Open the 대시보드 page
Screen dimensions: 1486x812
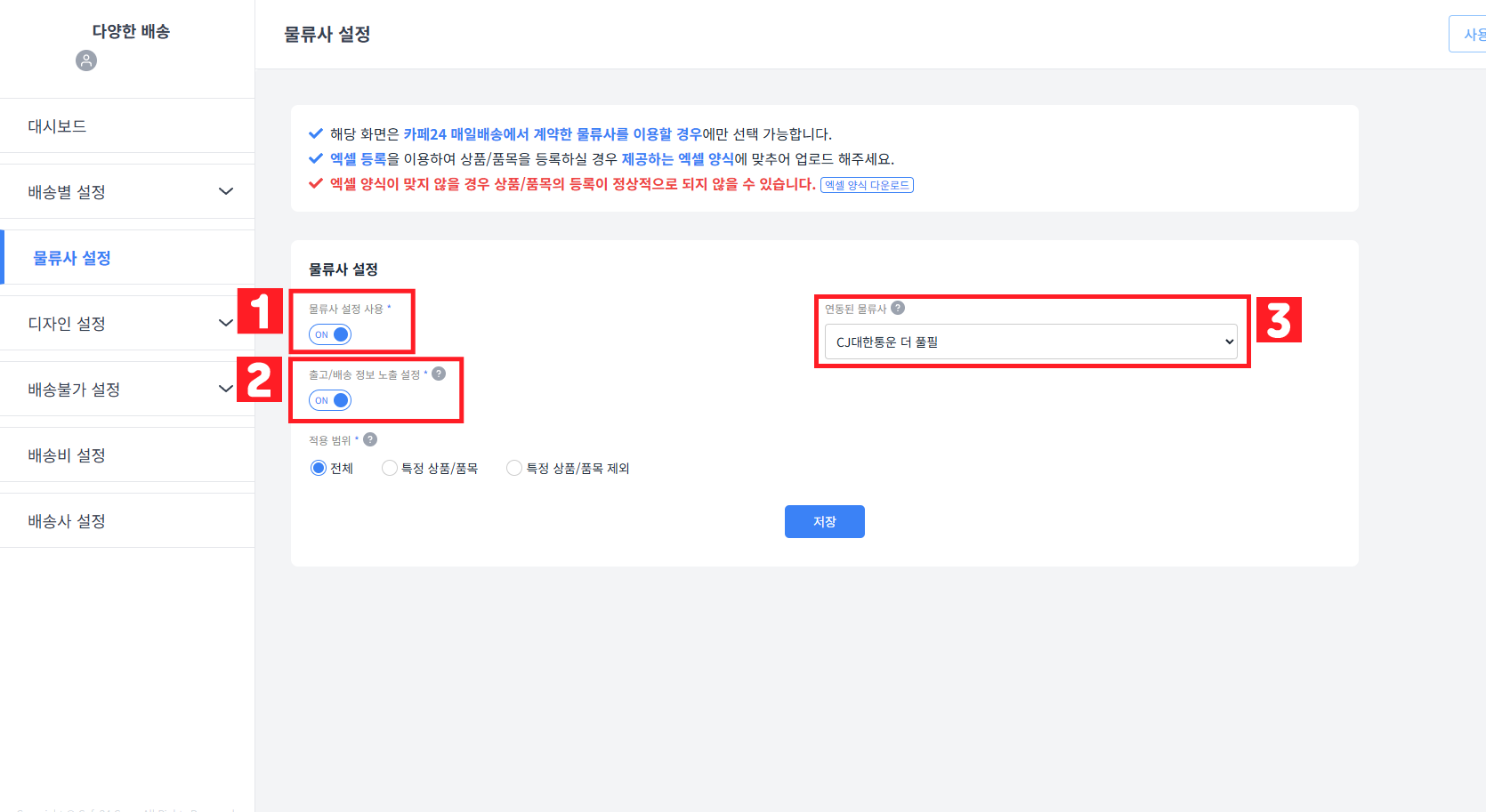(x=127, y=125)
